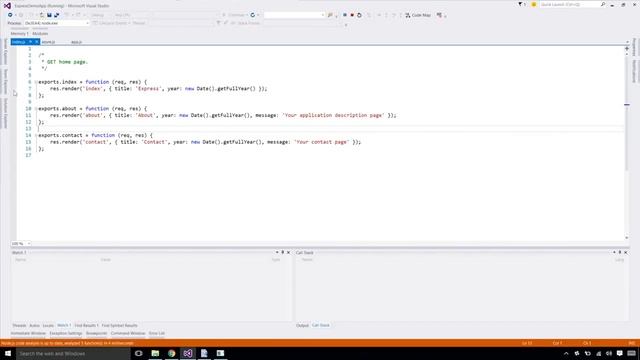
Task: Open Call Stack panel window options dropdown
Action: click(614, 253)
